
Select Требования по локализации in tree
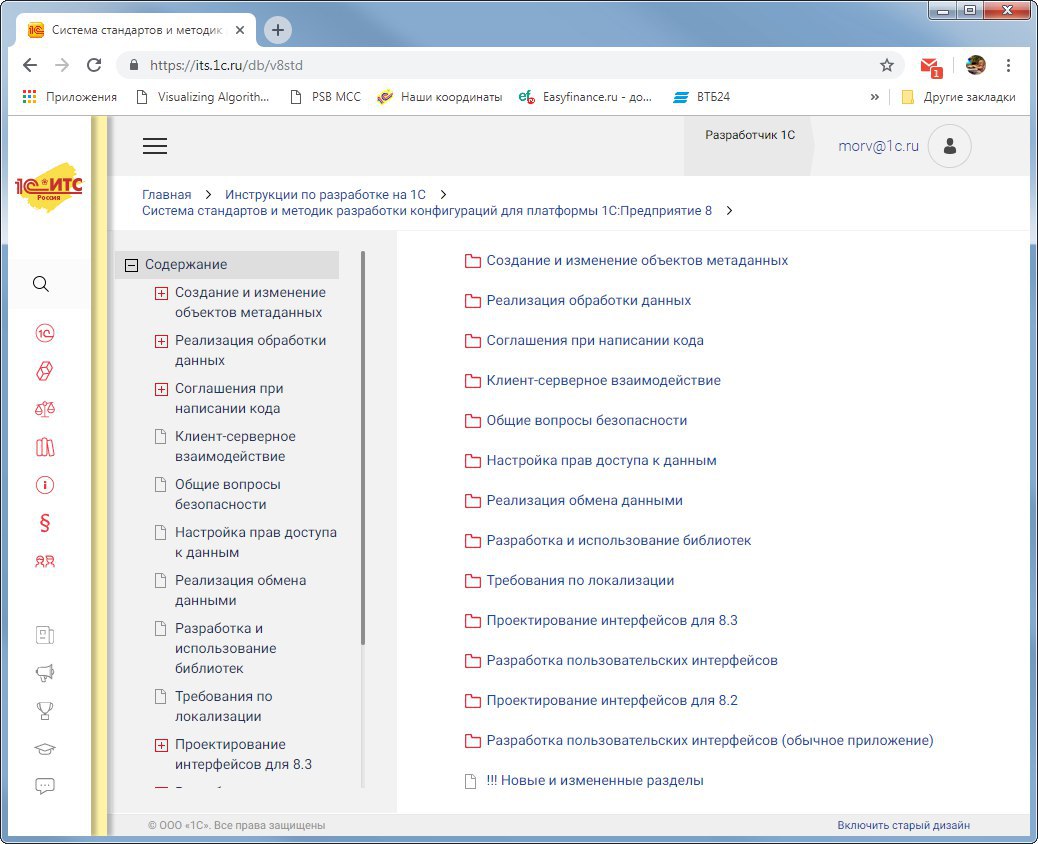(223, 706)
